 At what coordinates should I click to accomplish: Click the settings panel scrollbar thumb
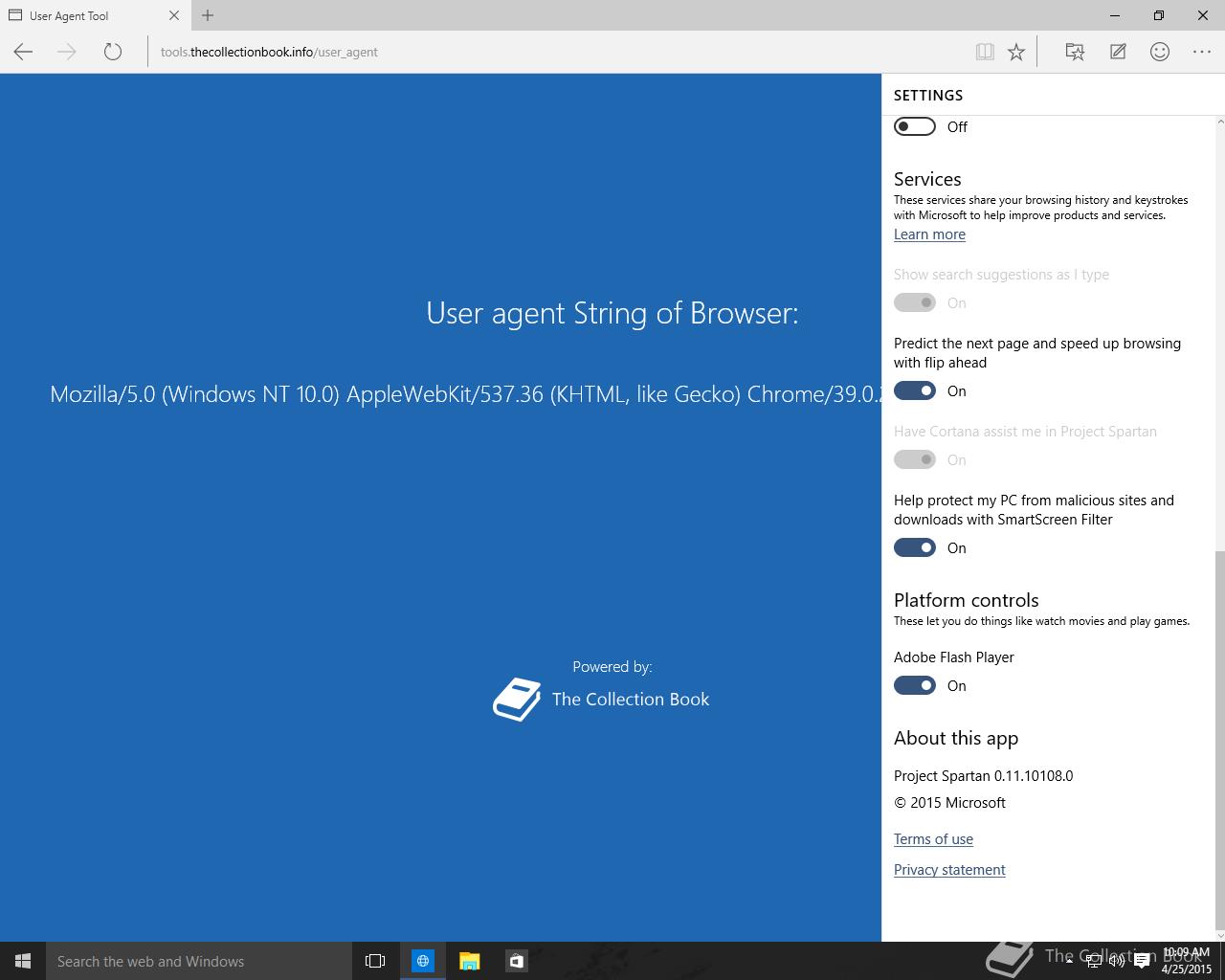1220,740
